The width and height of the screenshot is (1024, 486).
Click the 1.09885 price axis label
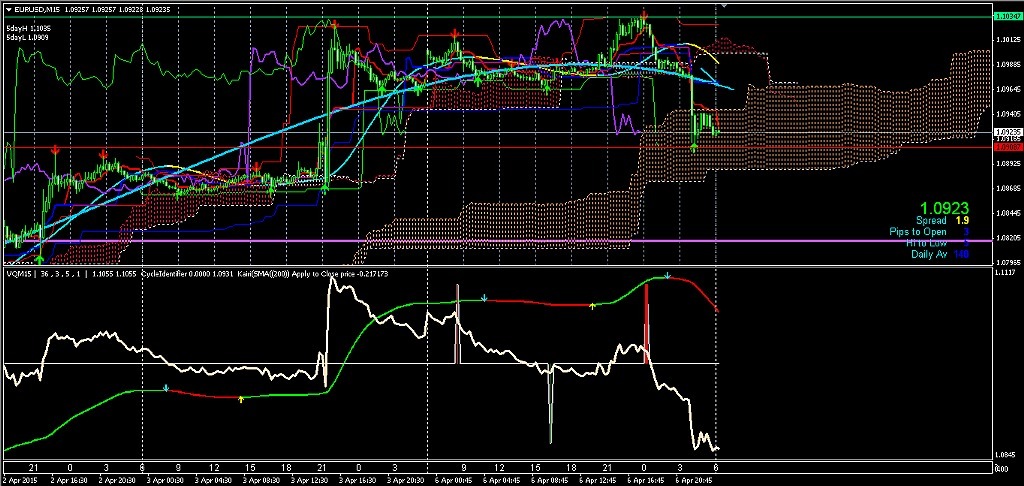point(1007,65)
